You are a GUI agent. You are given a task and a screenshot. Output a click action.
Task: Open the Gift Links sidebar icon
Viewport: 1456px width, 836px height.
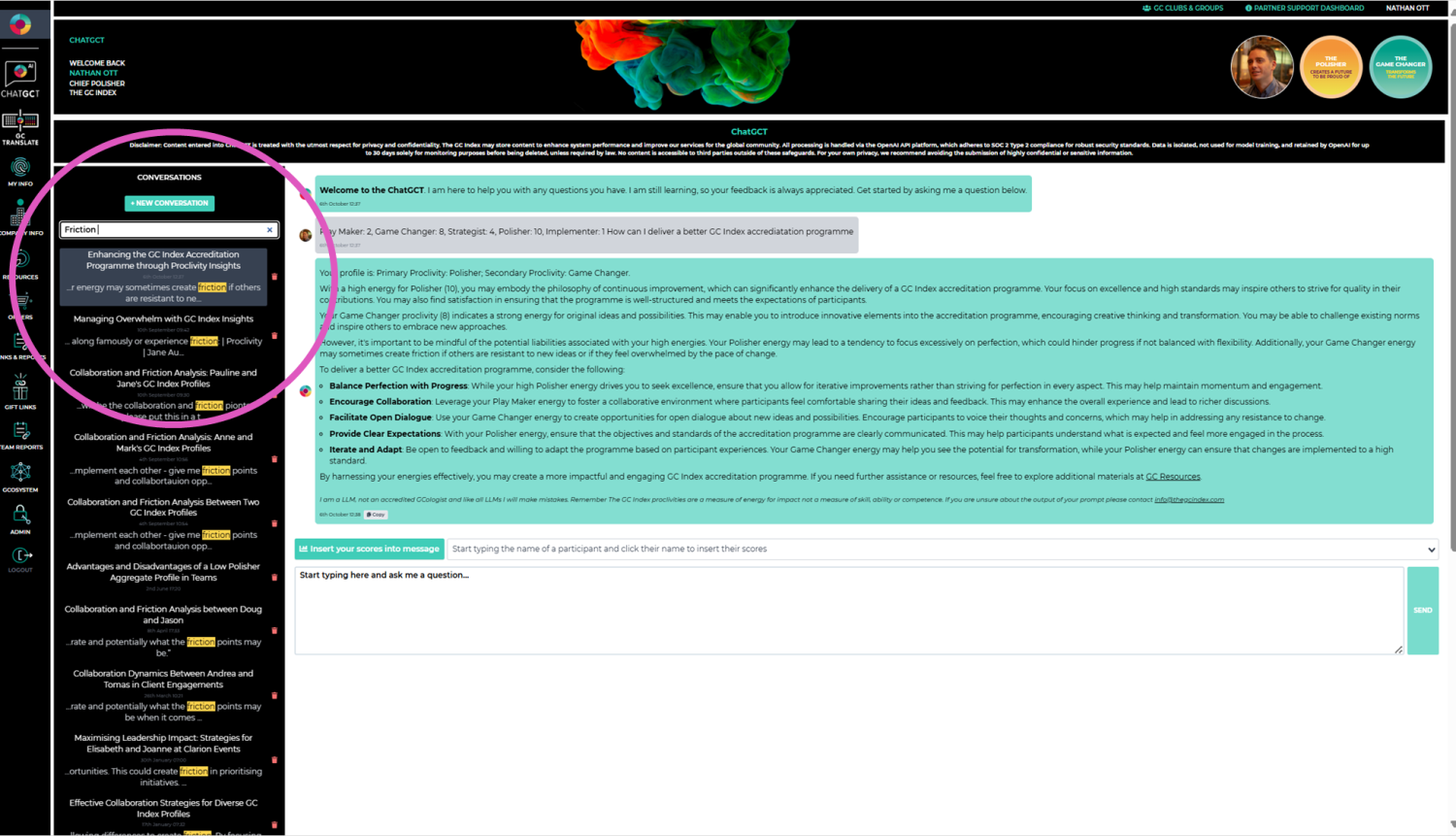[x=20, y=391]
